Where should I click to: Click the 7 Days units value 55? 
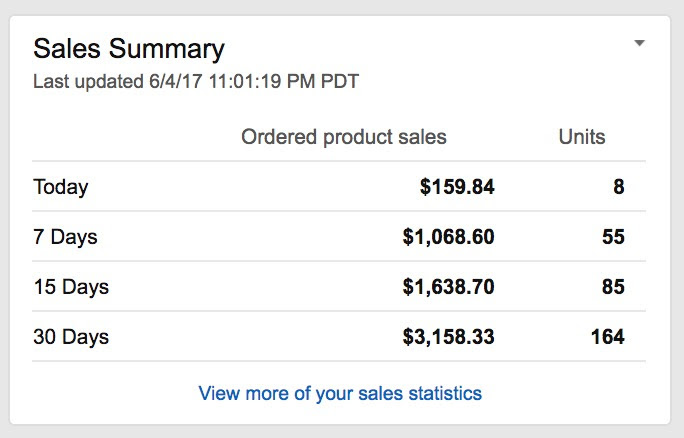tap(613, 237)
